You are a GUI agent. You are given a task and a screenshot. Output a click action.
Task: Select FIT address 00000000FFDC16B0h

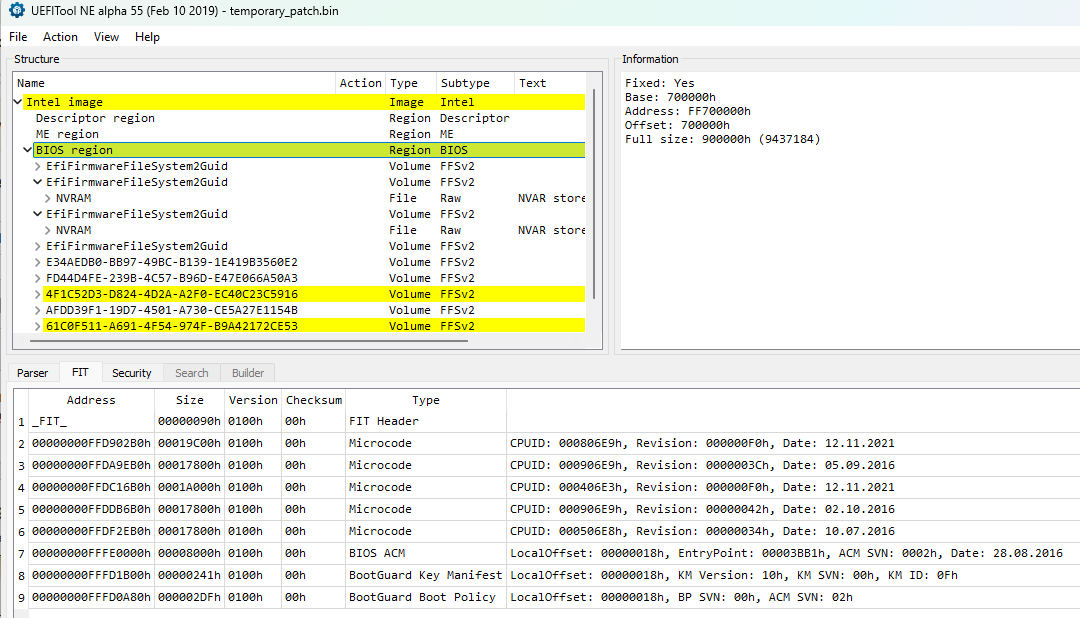[91, 487]
